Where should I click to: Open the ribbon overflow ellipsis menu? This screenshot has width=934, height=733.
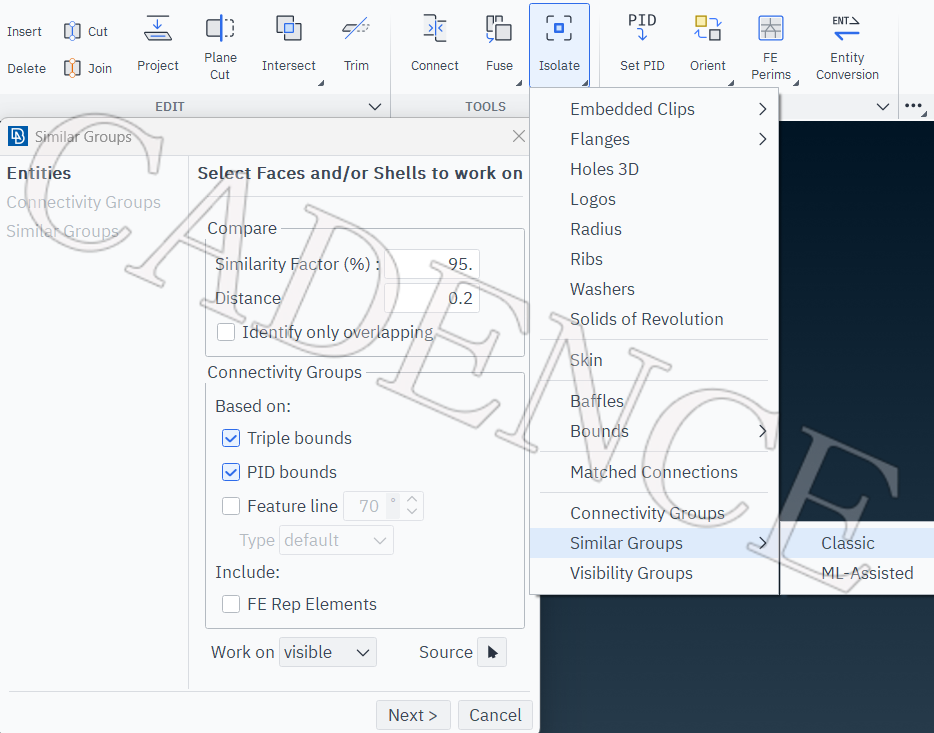pyautogui.click(x=914, y=106)
